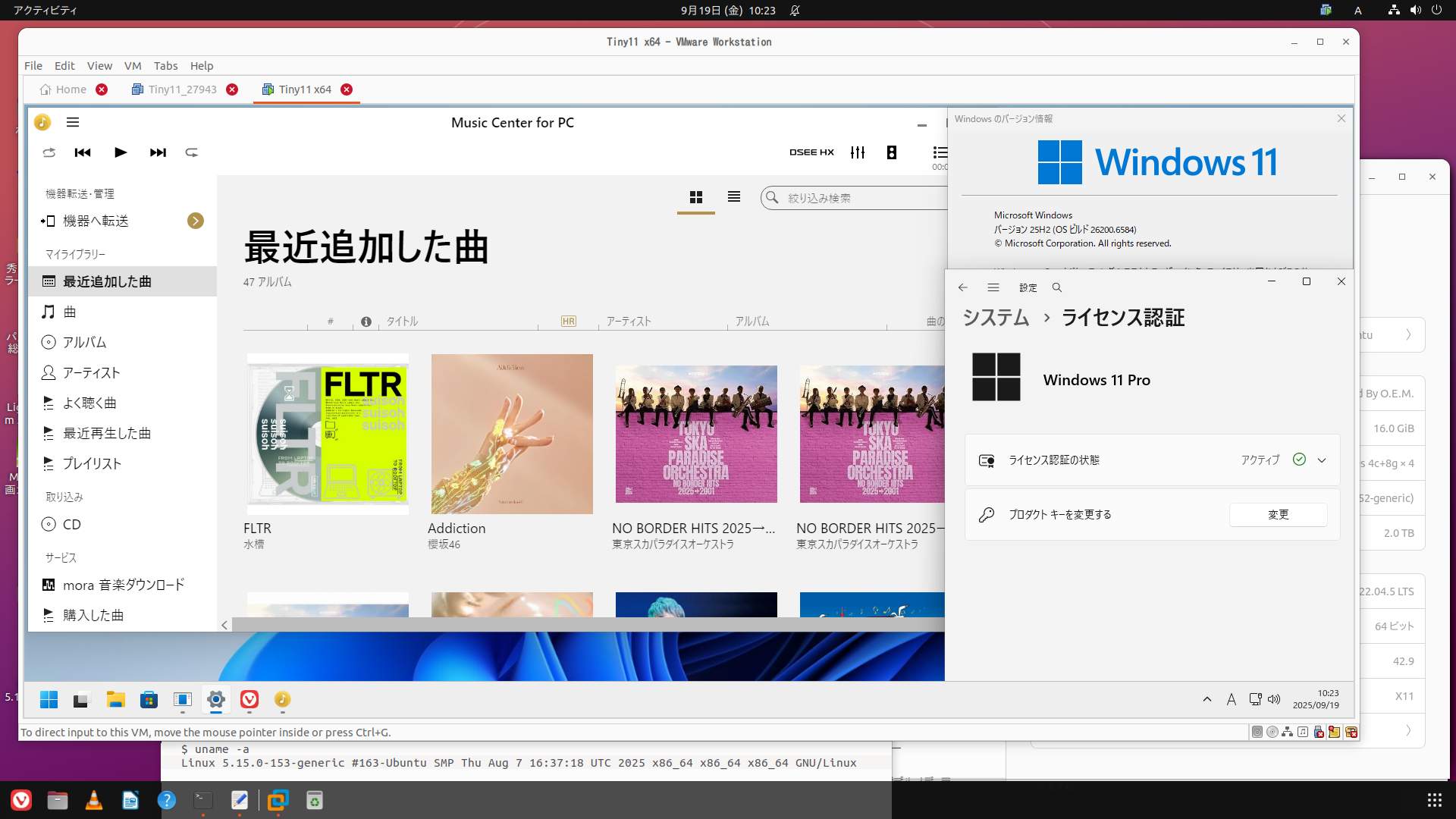Viewport: 1456px width, 819px height.
Task: Switch to grid view icon
Action: [x=696, y=197]
